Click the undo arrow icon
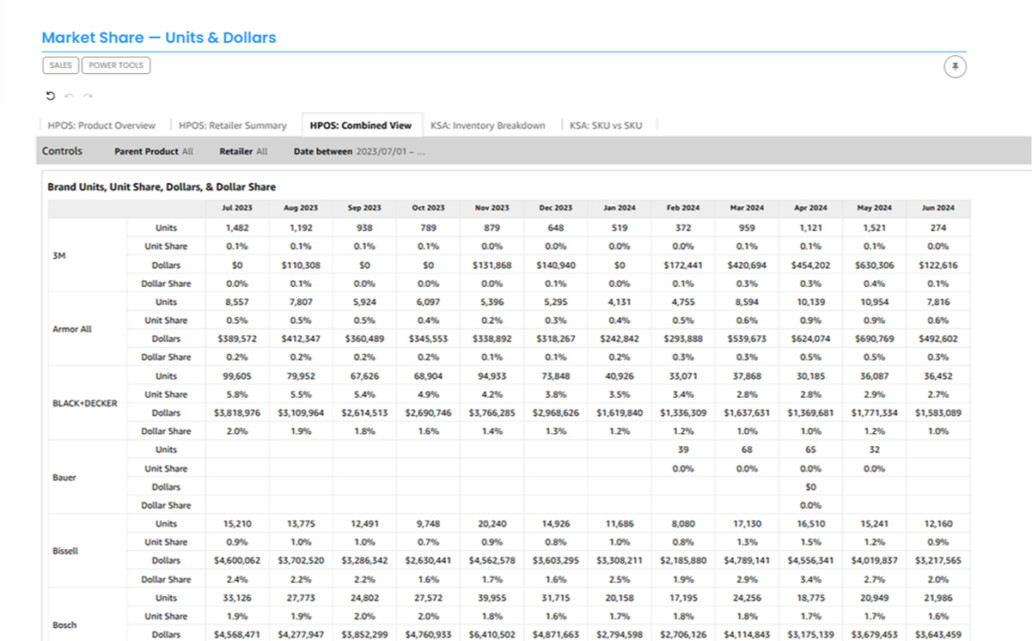The width and height of the screenshot is (1032, 641). (x=69, y=96)
